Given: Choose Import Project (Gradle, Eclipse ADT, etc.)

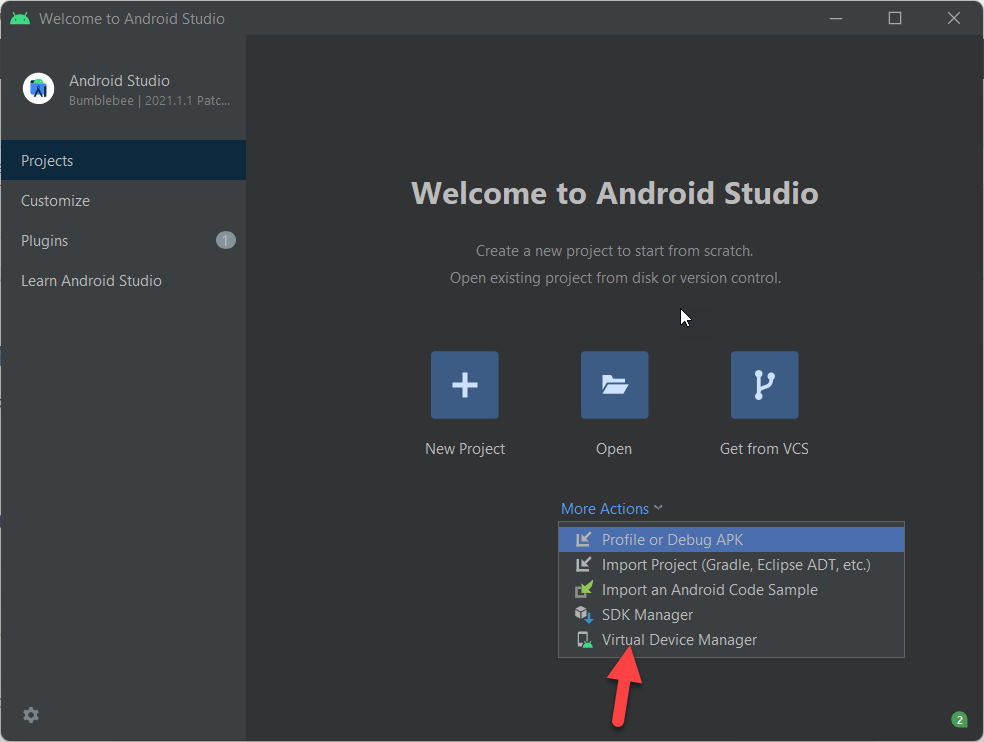Looking at the screenshot, I should 735,565.
